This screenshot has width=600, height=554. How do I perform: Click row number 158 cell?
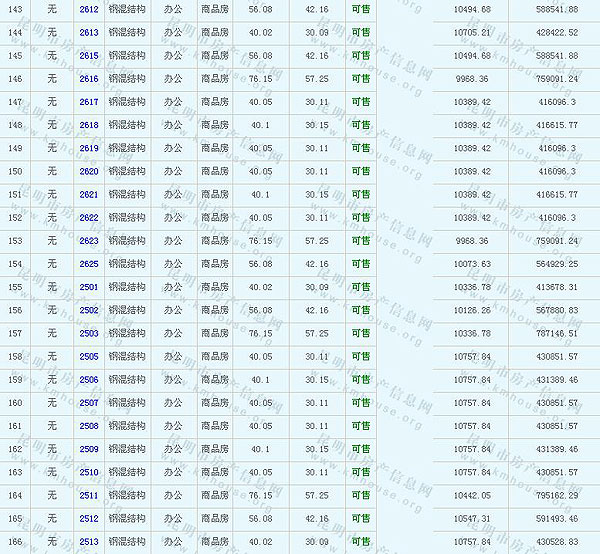15,356
